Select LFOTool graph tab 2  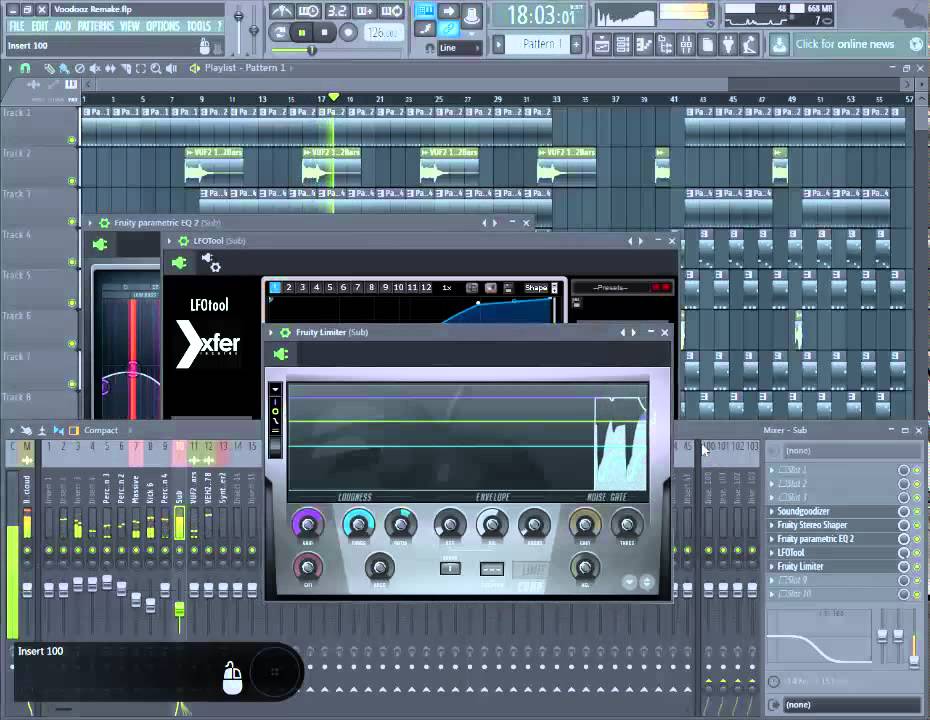tap(289, 288)
